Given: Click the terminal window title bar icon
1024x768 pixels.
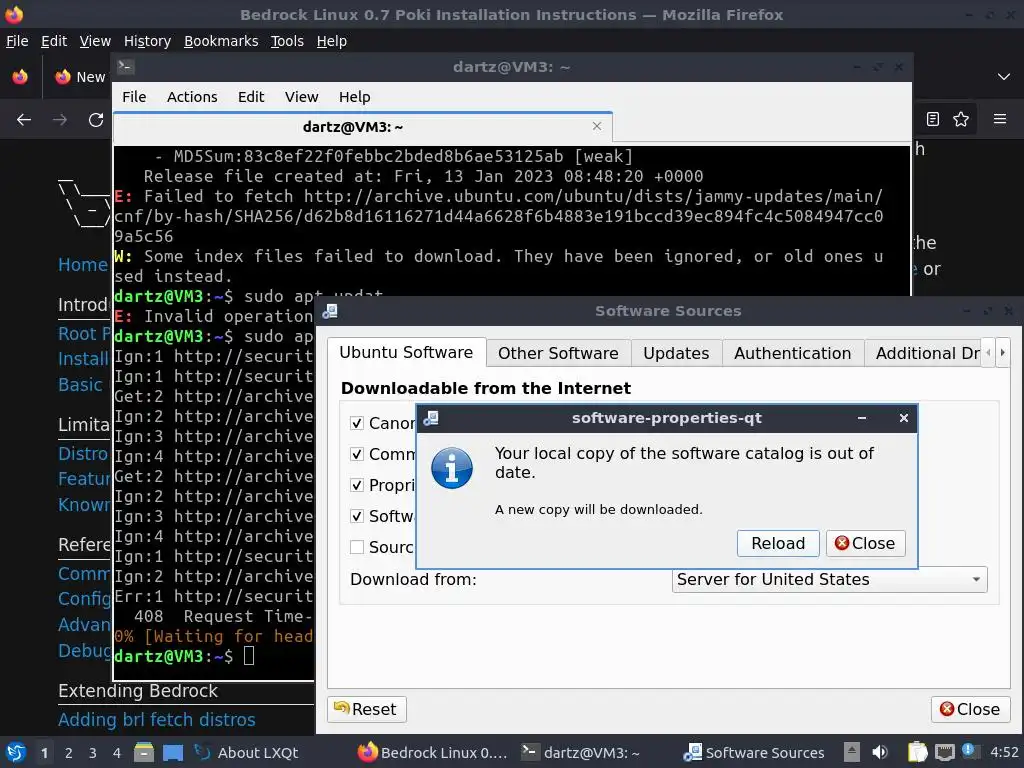Looking at the screenshot, I should pos(125,67).
